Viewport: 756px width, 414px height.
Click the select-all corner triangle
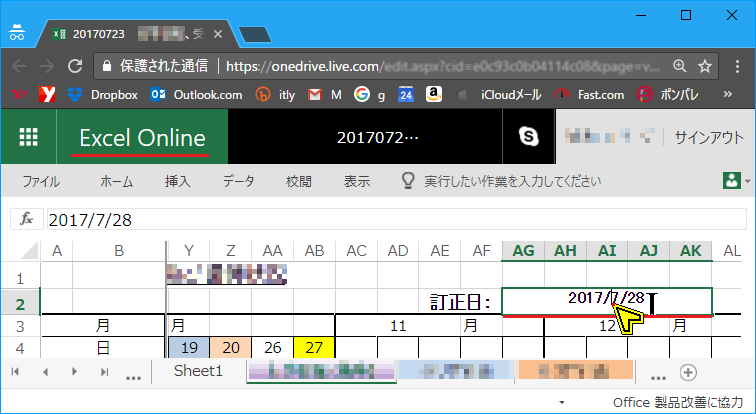click(29, 251)
